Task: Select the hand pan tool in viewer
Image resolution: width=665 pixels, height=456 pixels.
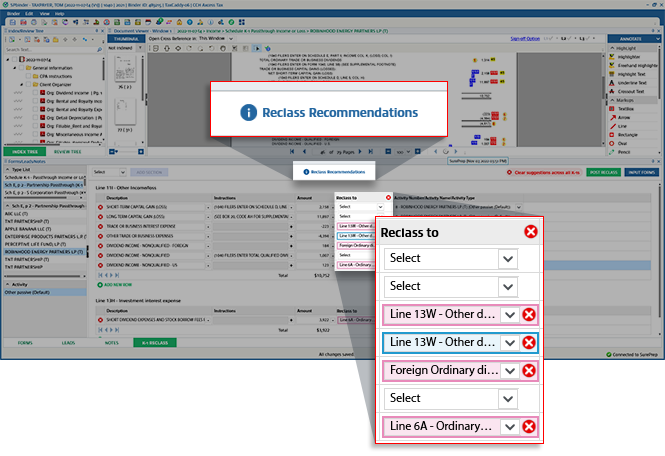Action: pyautogui.click(x=223, y=48)
